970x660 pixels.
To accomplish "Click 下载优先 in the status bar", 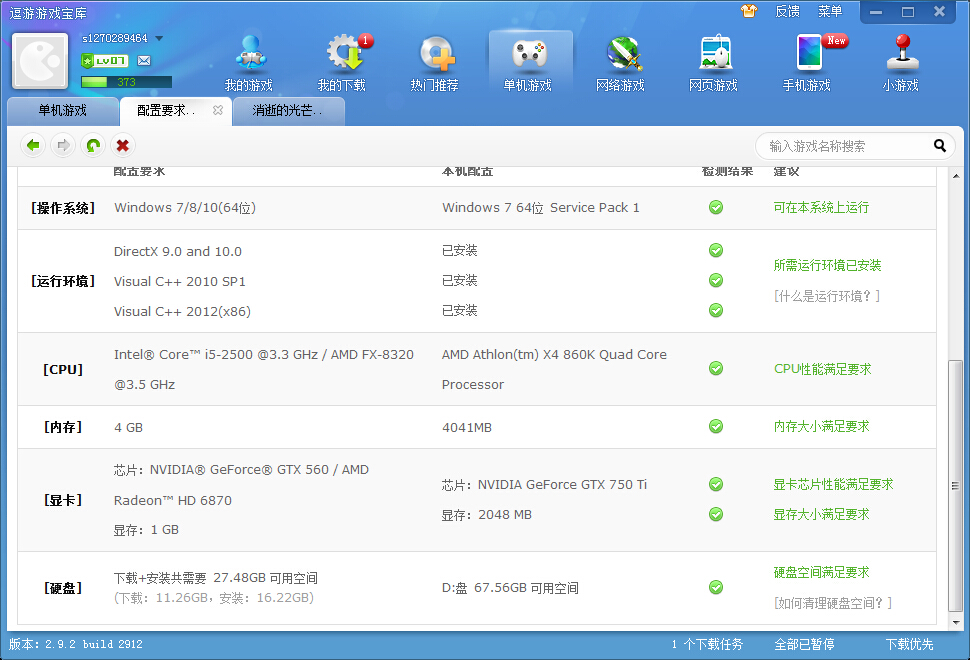I will (909, 645).
